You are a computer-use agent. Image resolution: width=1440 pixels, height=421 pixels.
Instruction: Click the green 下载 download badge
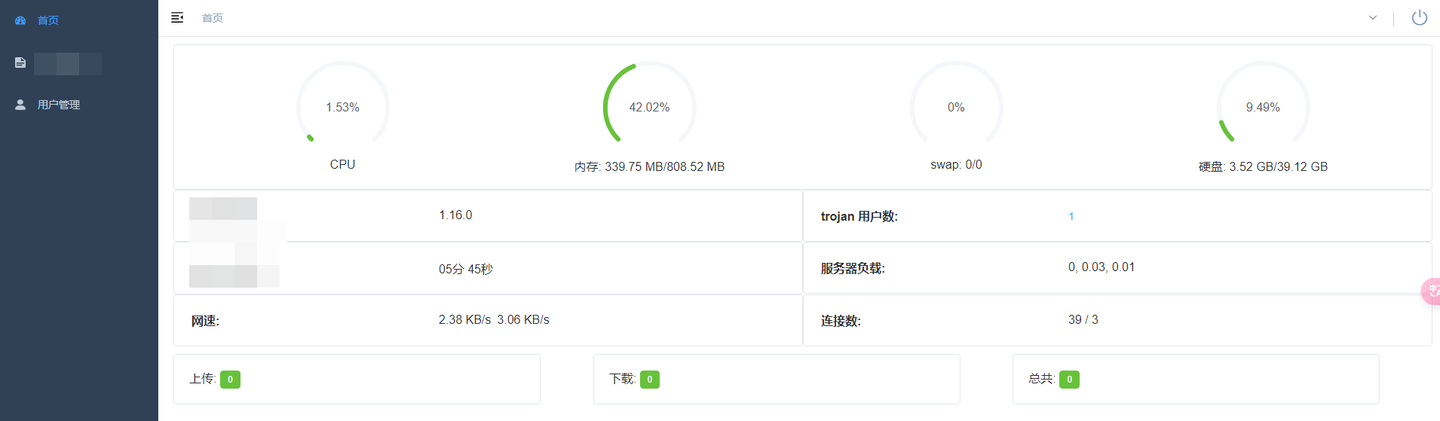coord(650,379)
